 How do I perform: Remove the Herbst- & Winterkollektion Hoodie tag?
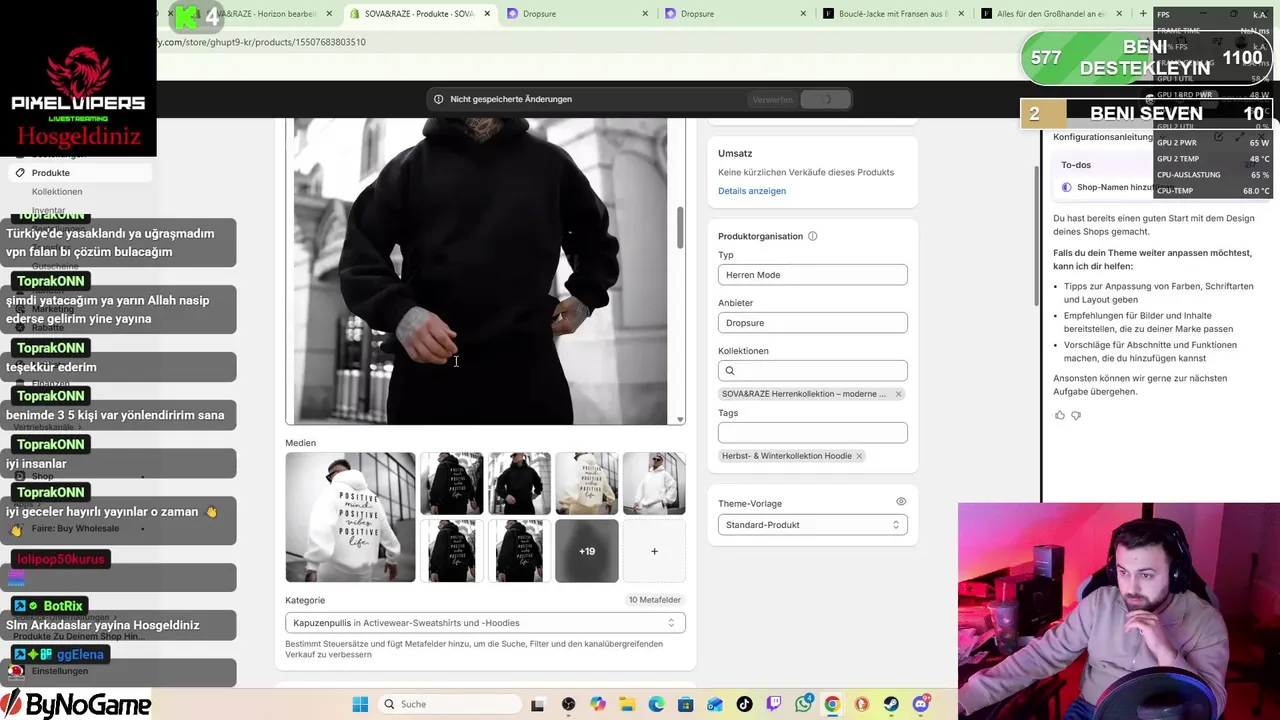tap(859, 456)
